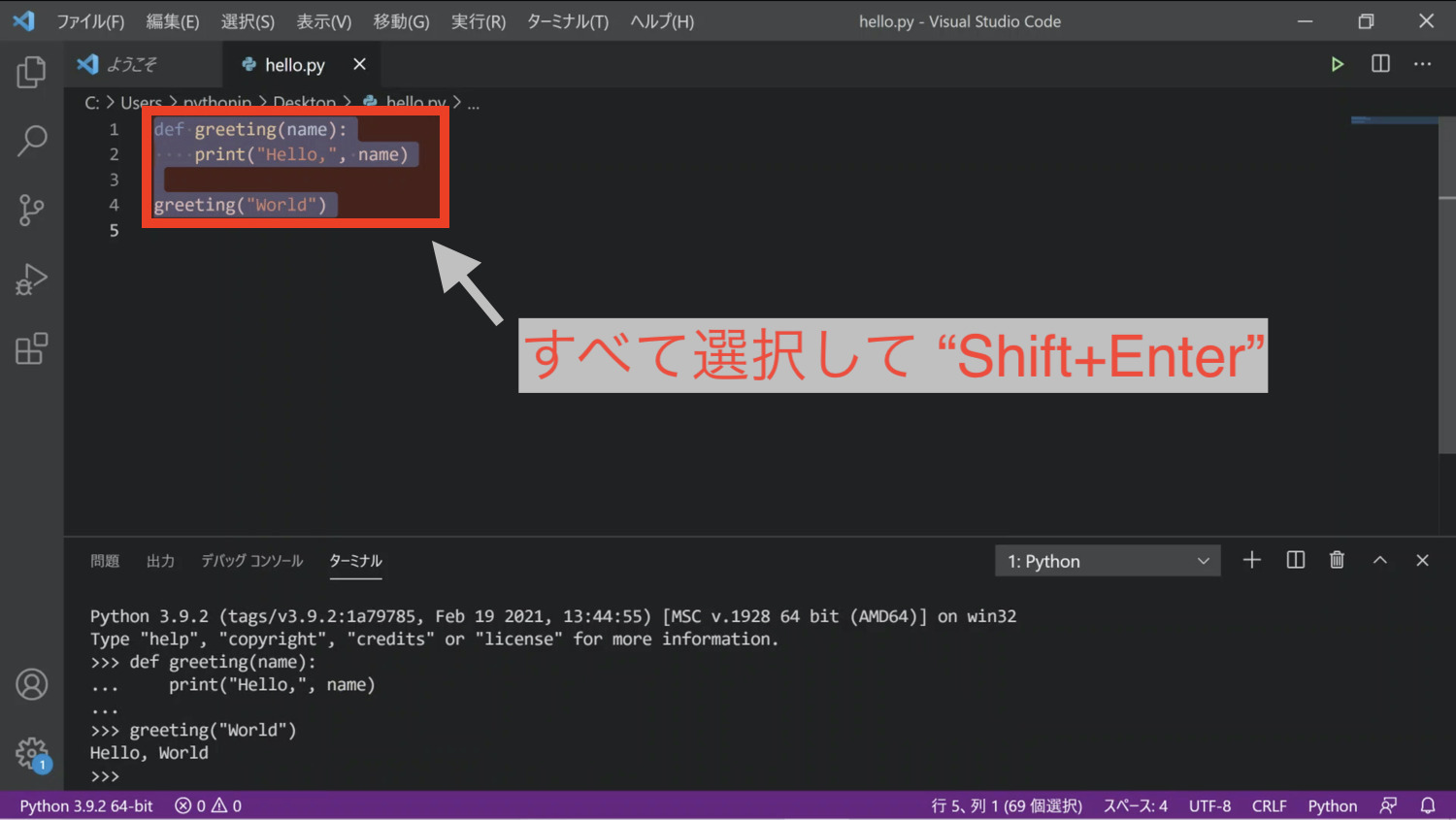The width and height of the screenshot is (1456, 820).
Task: Open the 実行(R) menu
Action: (478, 20)
